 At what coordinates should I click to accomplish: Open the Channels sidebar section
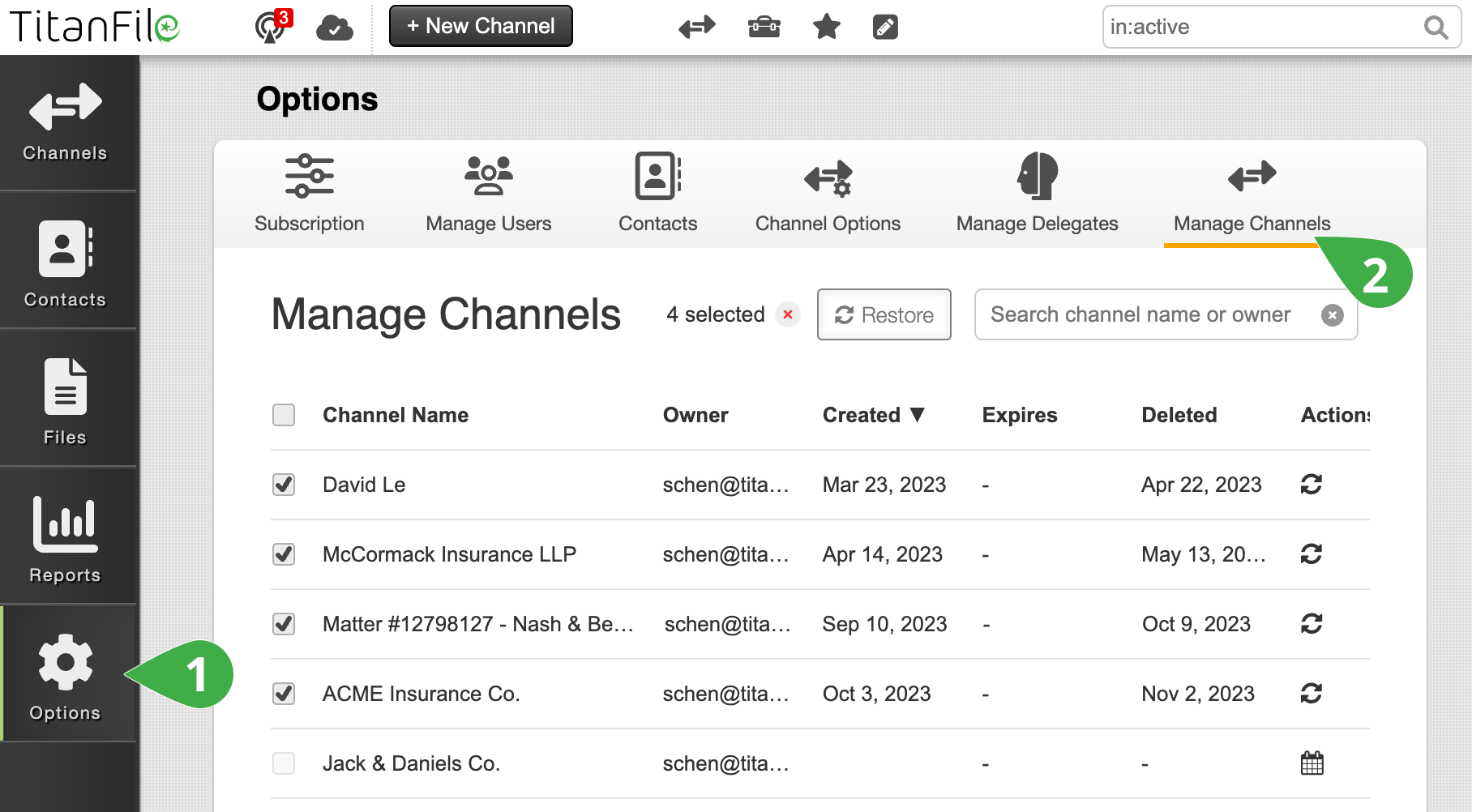pyautogui.click(x=66, y=122)
